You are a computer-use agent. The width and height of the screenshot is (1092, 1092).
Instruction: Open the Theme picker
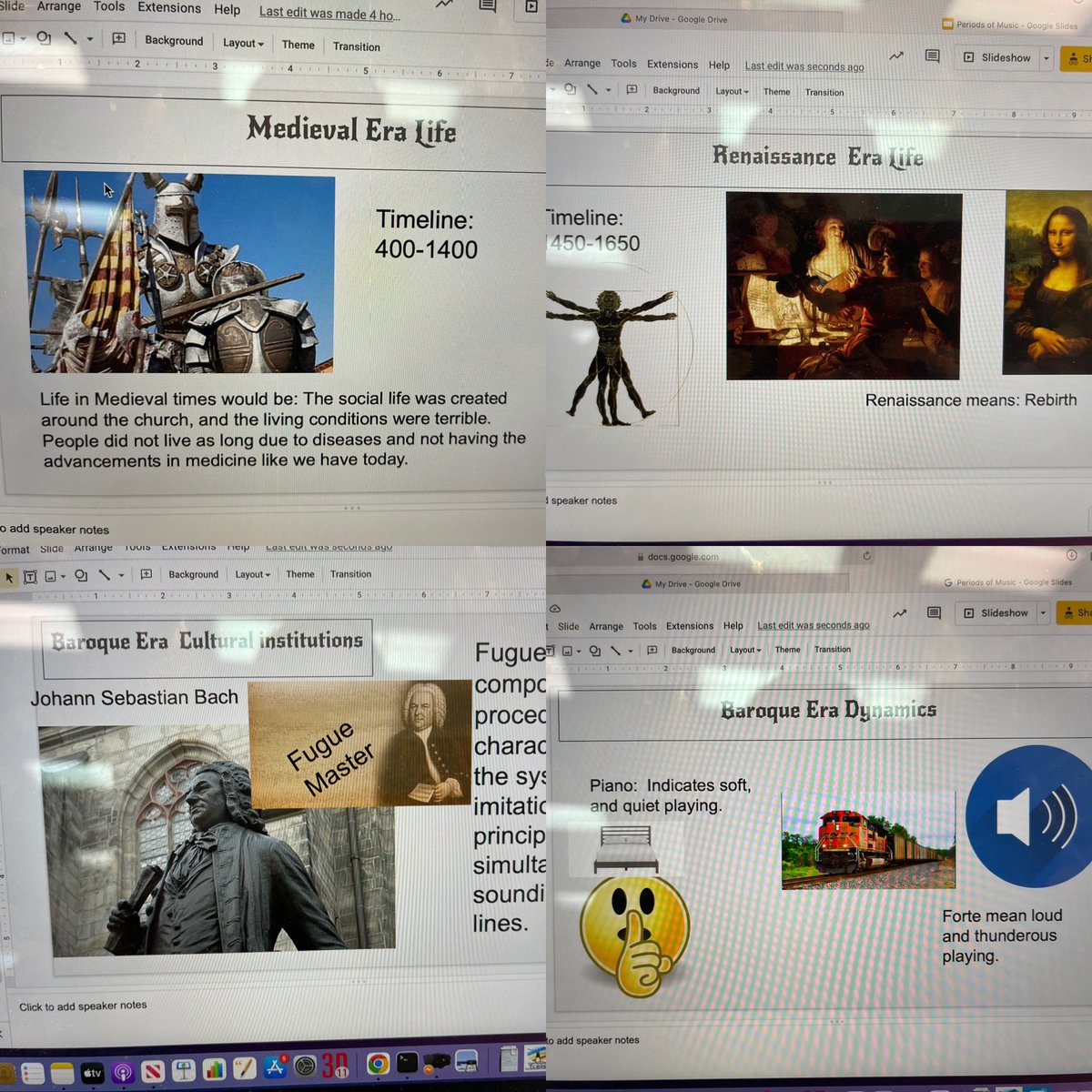[300, 574]
